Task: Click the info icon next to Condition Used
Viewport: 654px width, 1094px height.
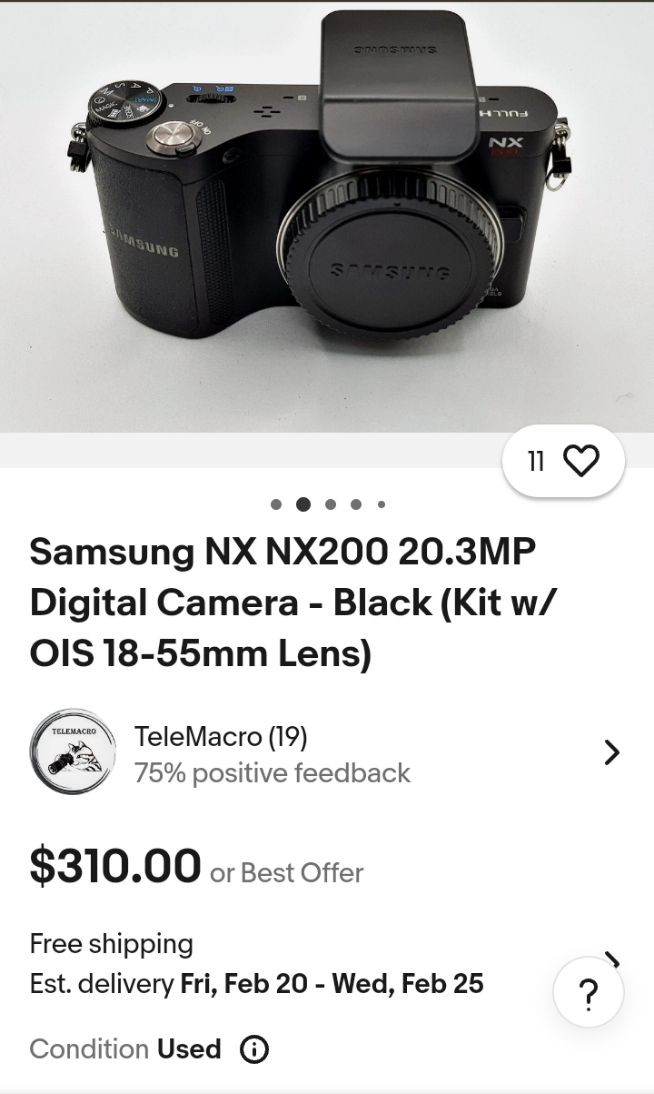Action: tap(254, 1049)
